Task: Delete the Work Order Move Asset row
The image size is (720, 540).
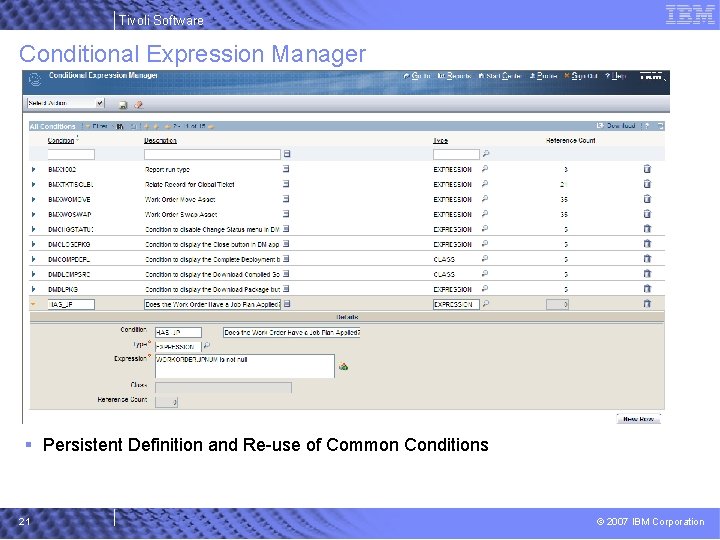Action: (x=647, y=199)
